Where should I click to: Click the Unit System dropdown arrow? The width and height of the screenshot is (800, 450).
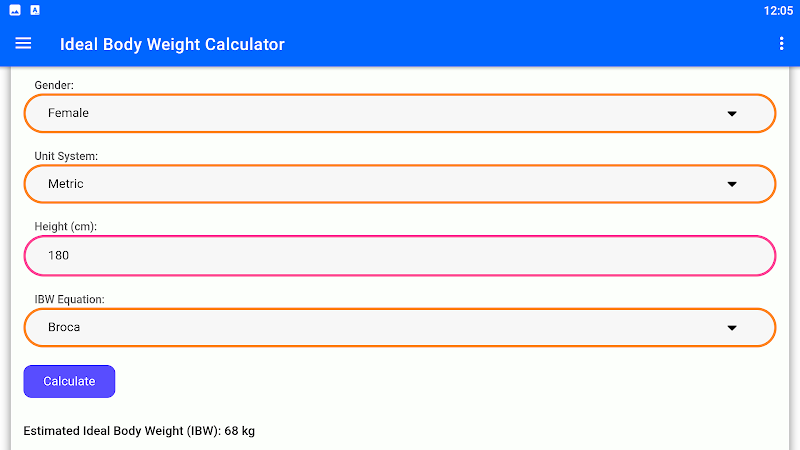point(732,185)
